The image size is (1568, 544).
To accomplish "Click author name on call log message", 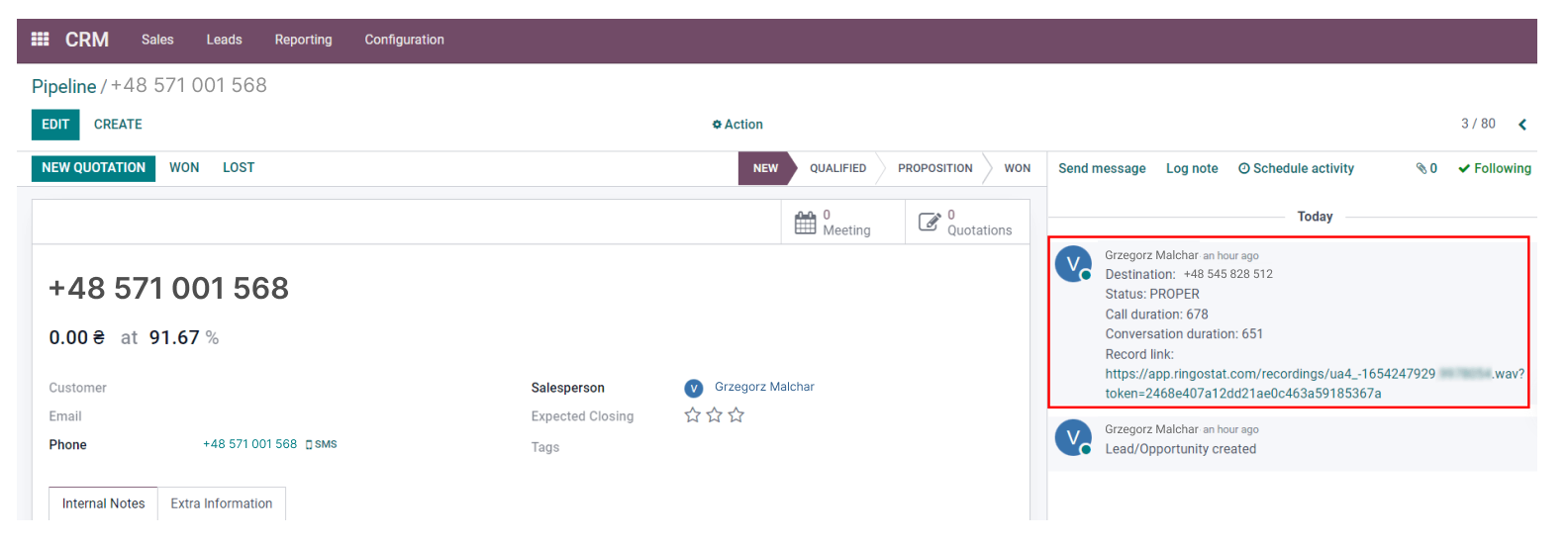I will point(1151,255).
